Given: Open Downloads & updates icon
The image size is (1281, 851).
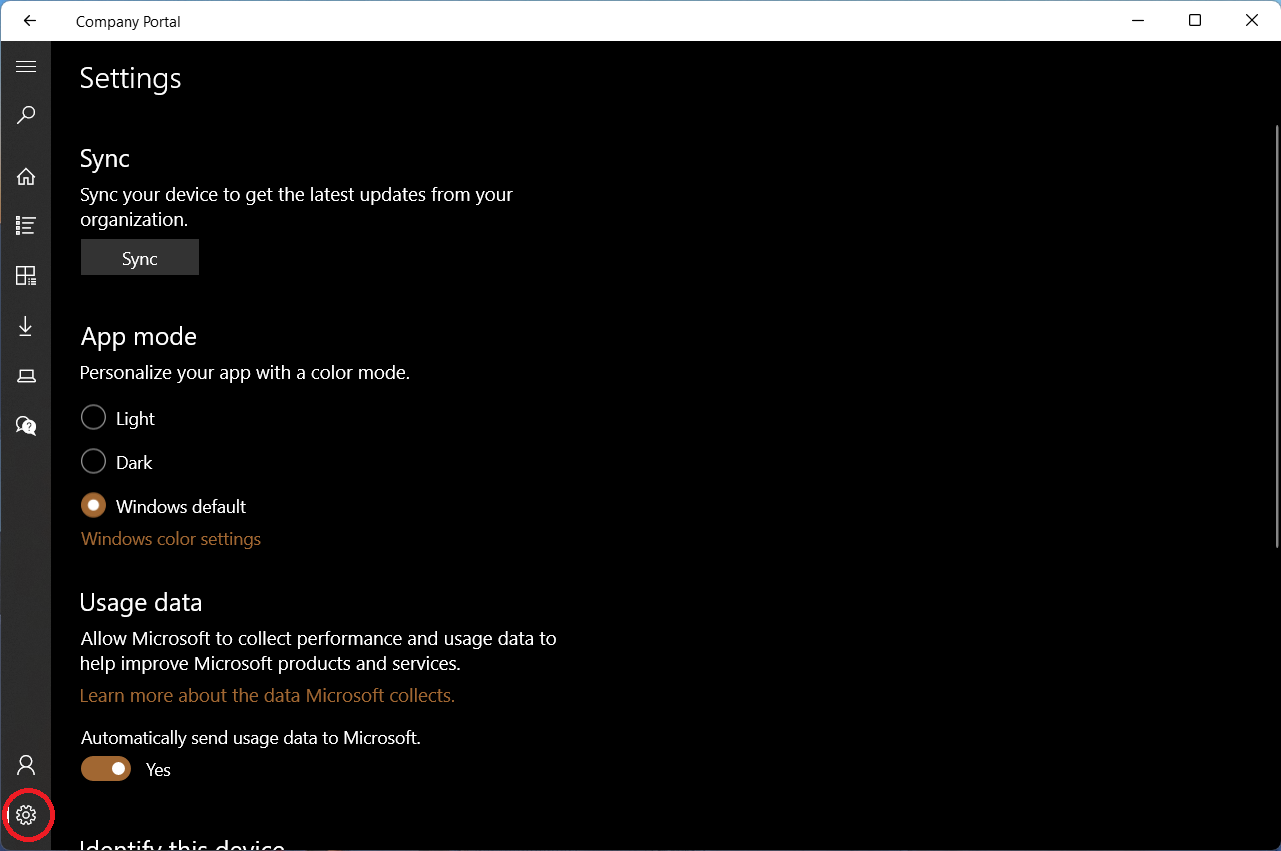Looking at the screenshot, I should coord(26,326).
